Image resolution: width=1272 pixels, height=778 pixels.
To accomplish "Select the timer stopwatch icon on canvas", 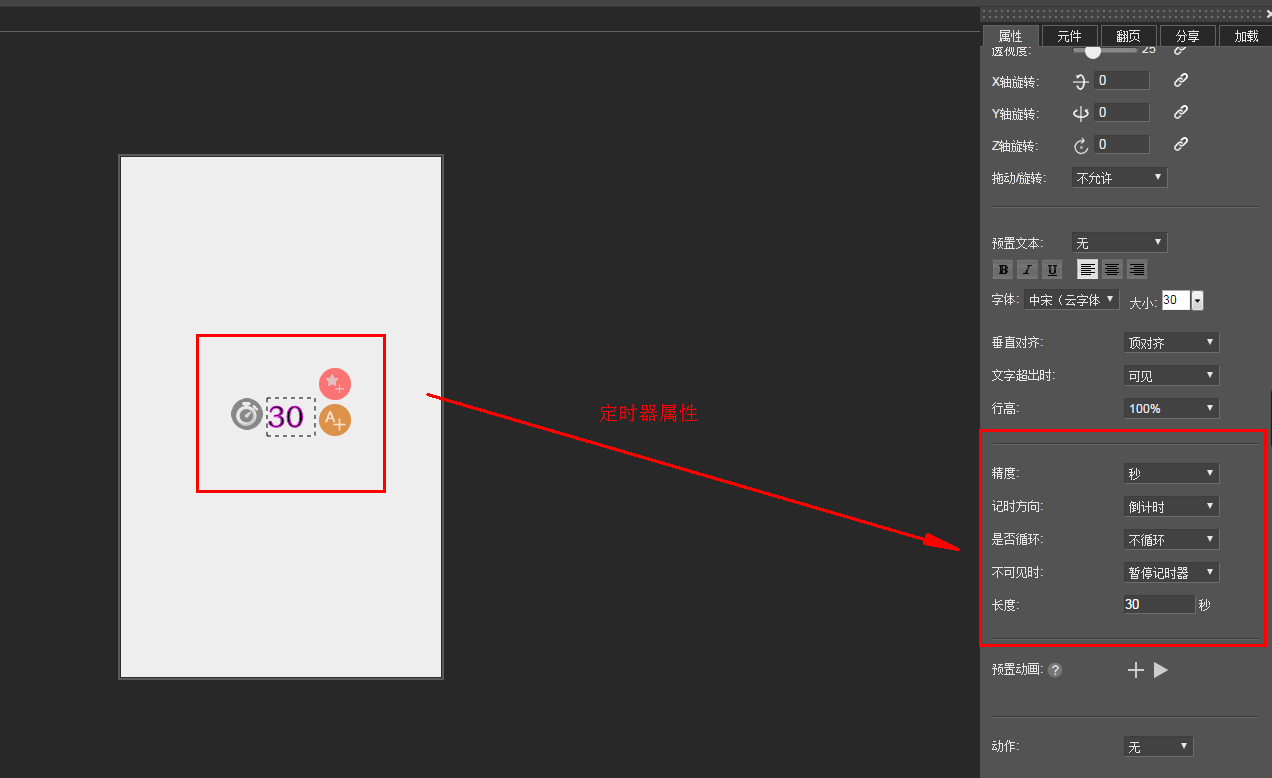I will pos(247,414).
